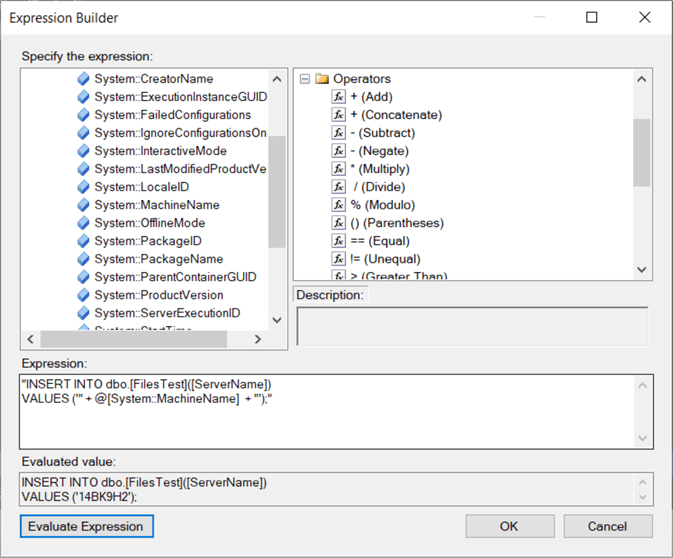Click variable list scroll up arrow
The width and height of the screenshot is (673, 558).
click(277, 79)
